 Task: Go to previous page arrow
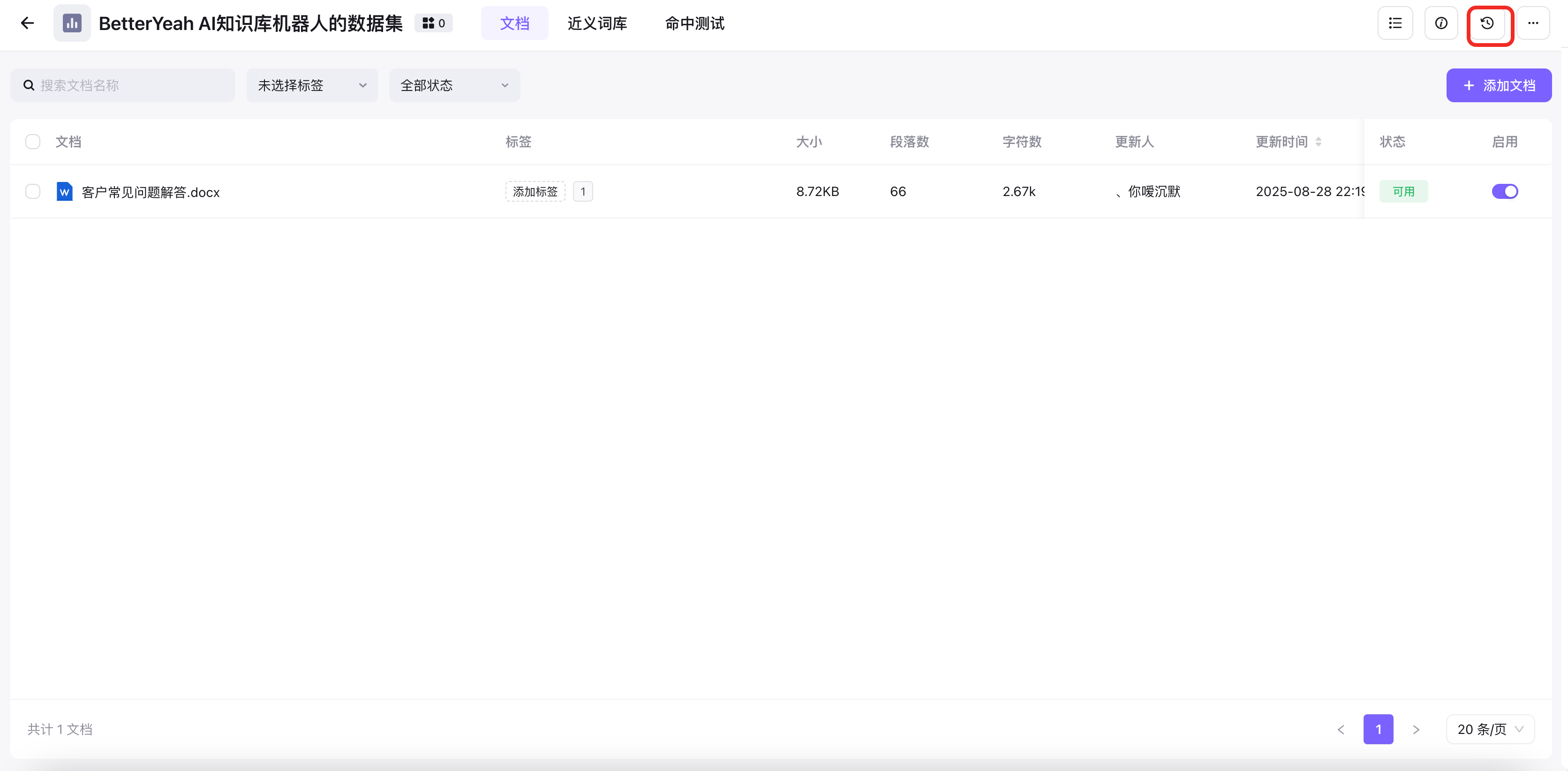[1341, 730]
